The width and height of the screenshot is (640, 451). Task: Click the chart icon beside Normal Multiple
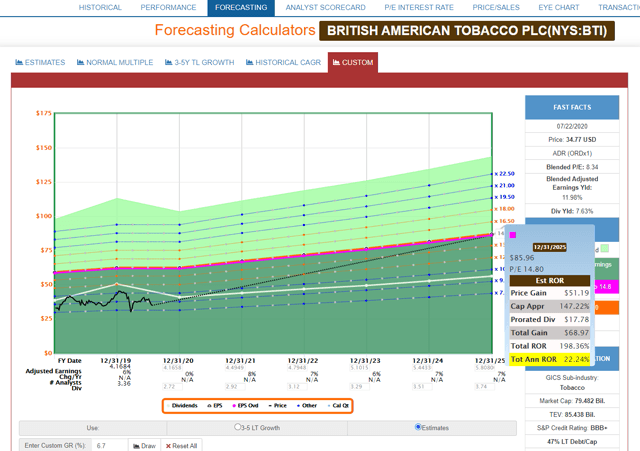tap(80, 62)
